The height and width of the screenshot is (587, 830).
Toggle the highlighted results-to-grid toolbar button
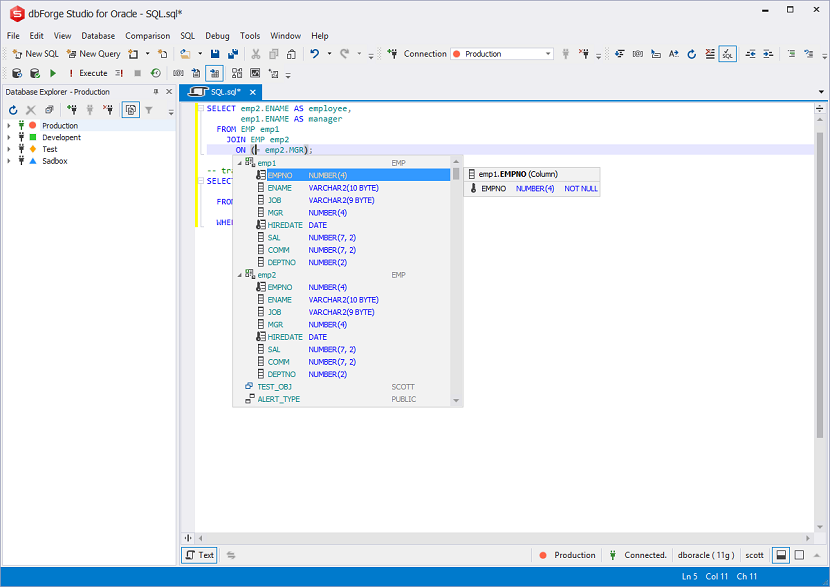[x=214, y=73]
